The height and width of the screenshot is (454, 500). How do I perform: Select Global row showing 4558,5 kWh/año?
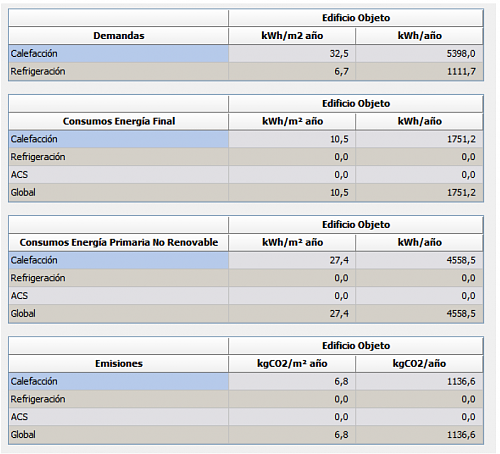tap(246, 313)
